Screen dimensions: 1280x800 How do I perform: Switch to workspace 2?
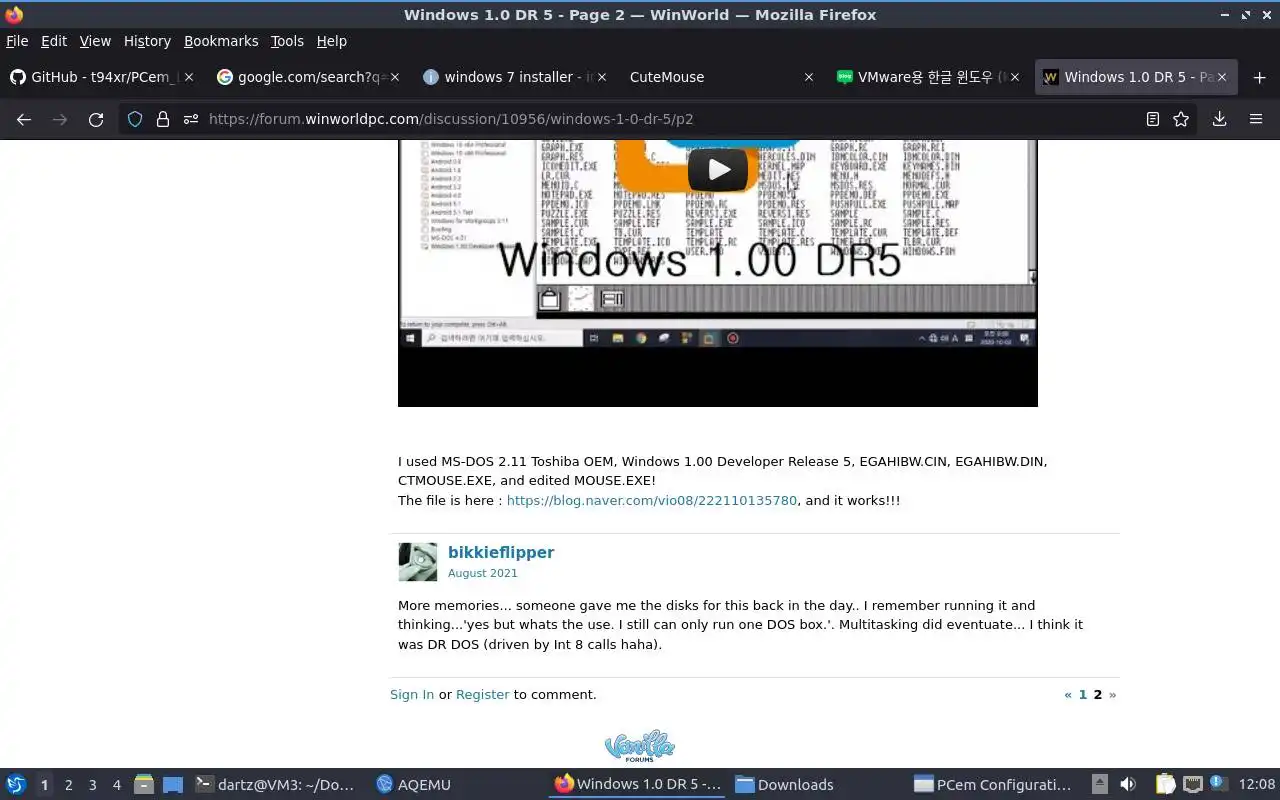coord(68,785)
